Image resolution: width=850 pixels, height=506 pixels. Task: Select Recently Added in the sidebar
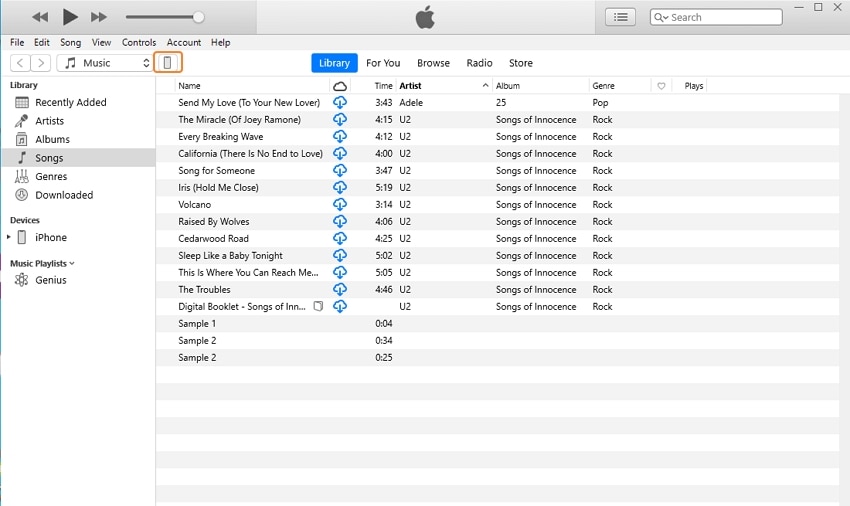[x=79, y=102]
